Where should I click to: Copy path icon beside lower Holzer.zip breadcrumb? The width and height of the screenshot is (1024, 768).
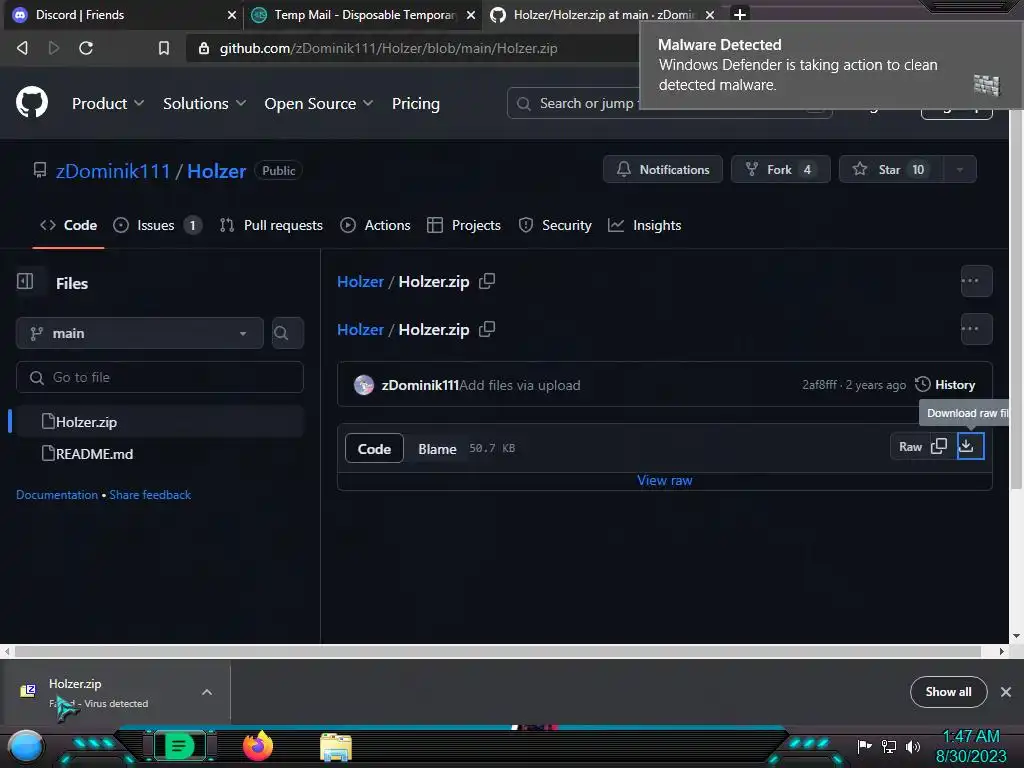[487, 329]
